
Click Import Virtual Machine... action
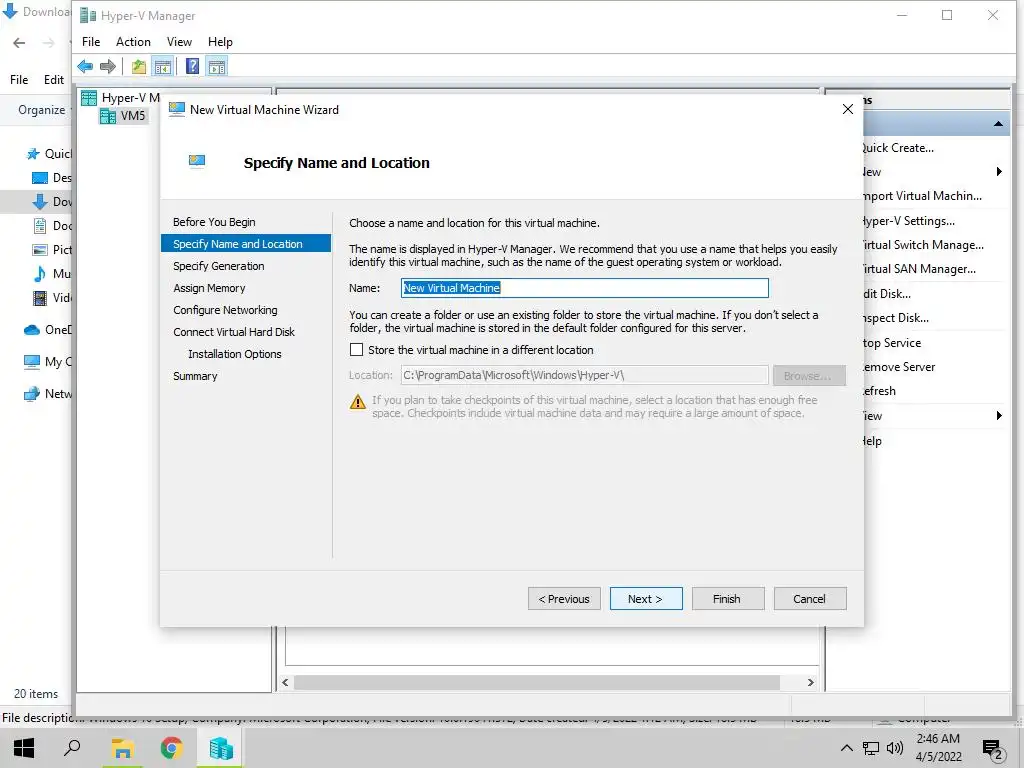(921, 196)
